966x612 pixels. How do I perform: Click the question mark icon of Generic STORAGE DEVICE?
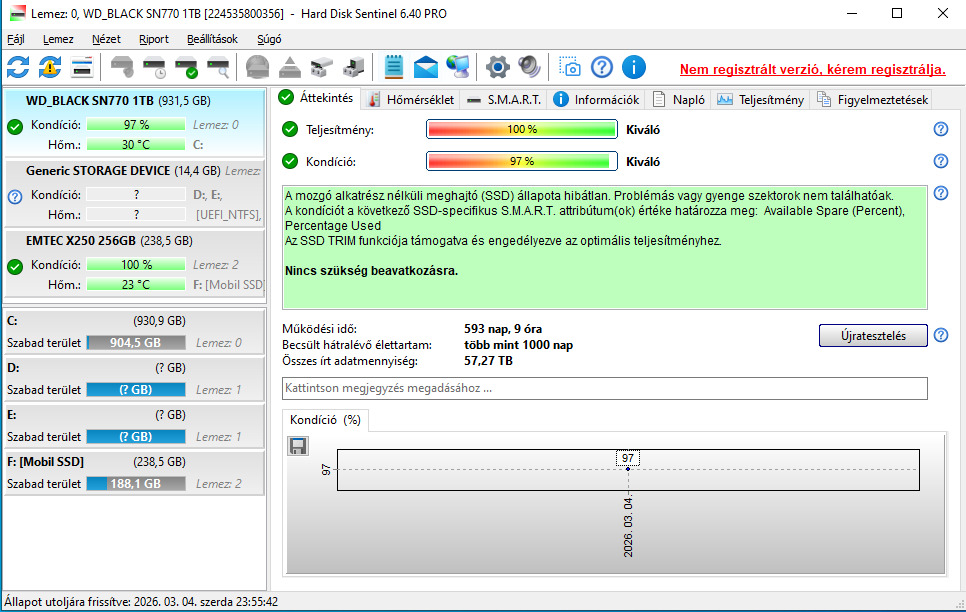[x=15, y=197]
